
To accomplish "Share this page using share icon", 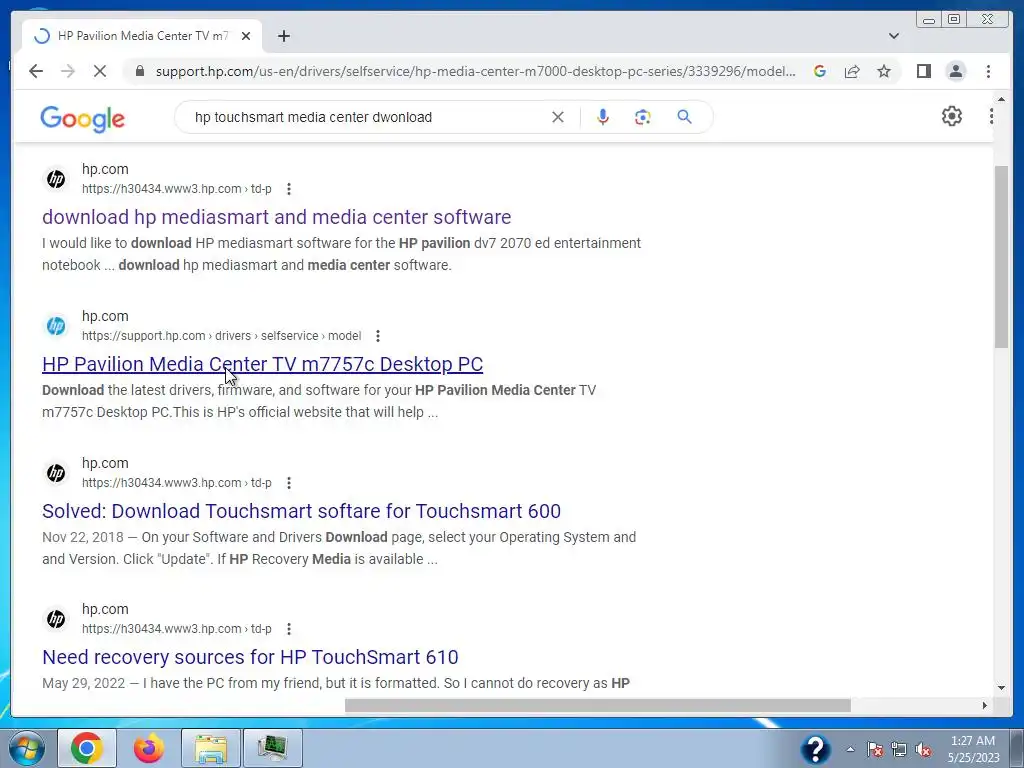I will pos(852,71).
